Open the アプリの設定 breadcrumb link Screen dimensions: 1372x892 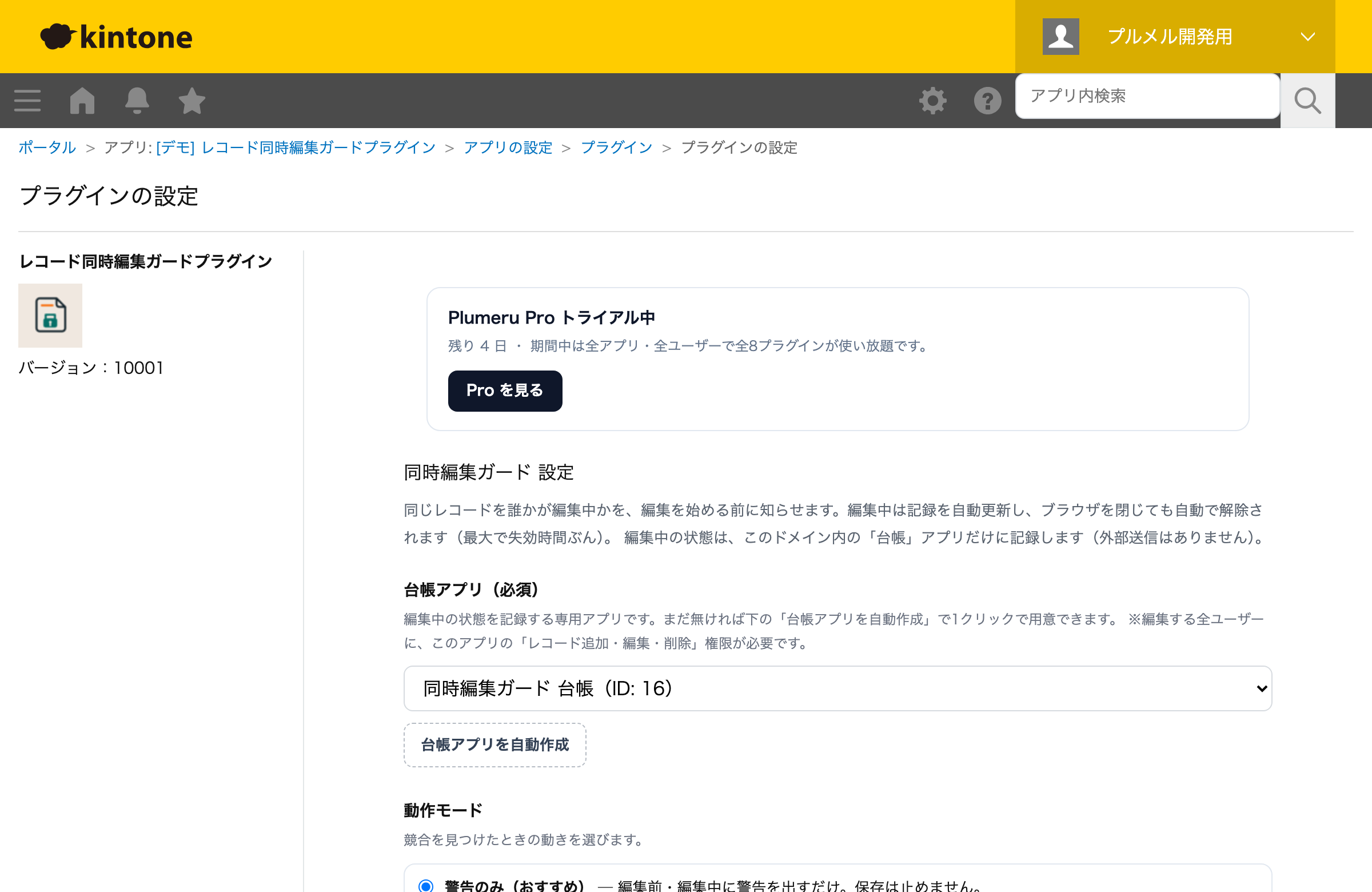click(507, 148)
